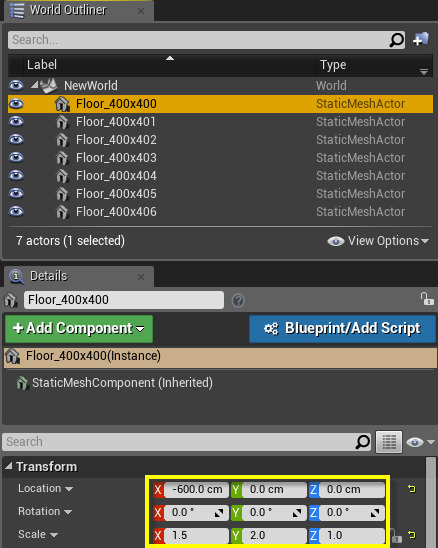The height and width of the screenshot is (548, 438).
Task: Open the property matrix grid button
Action: pos(389,442)
